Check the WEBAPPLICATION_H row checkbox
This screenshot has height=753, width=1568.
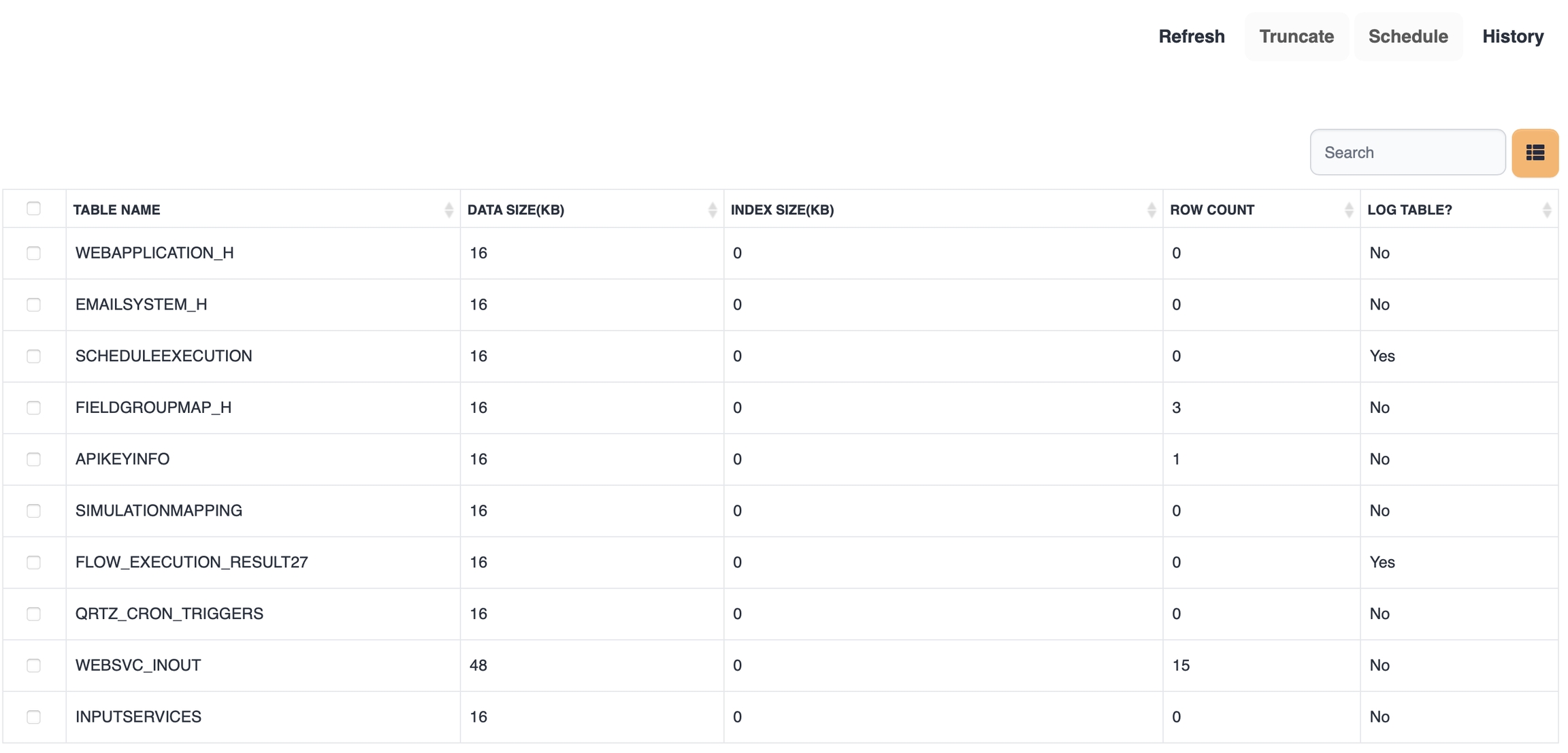pos(33,253)
